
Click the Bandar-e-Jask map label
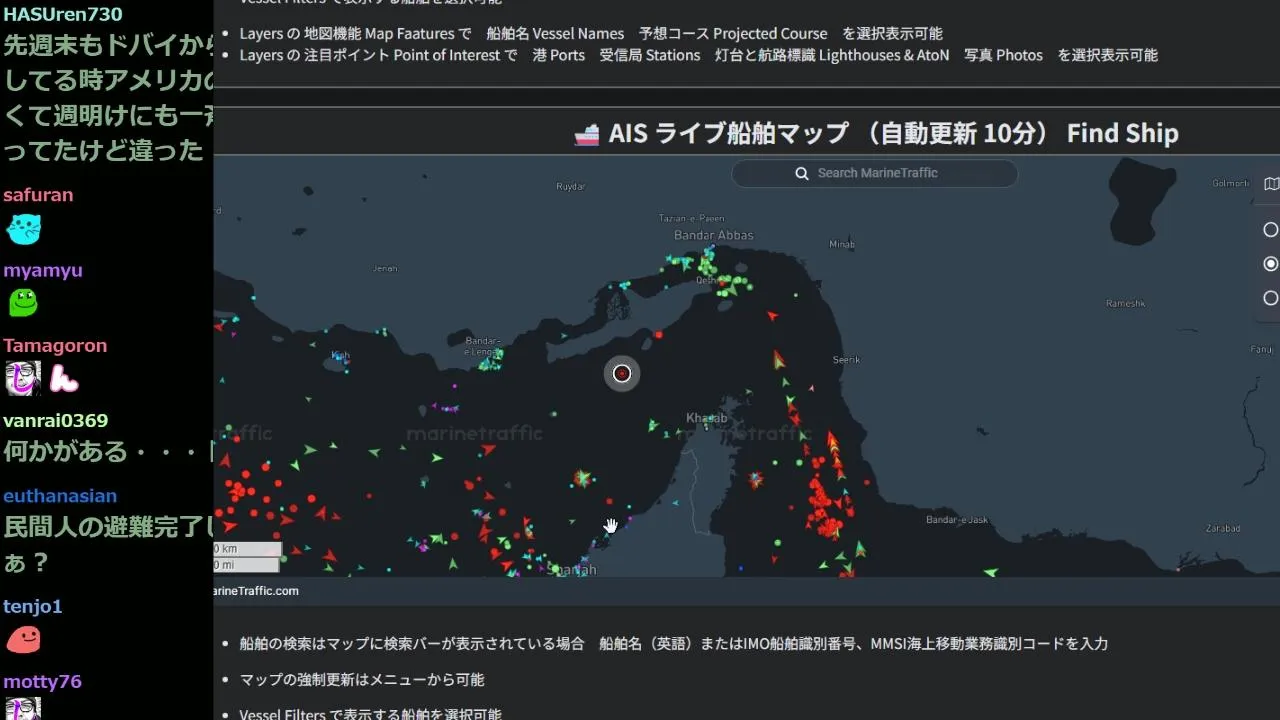point(957,520)
